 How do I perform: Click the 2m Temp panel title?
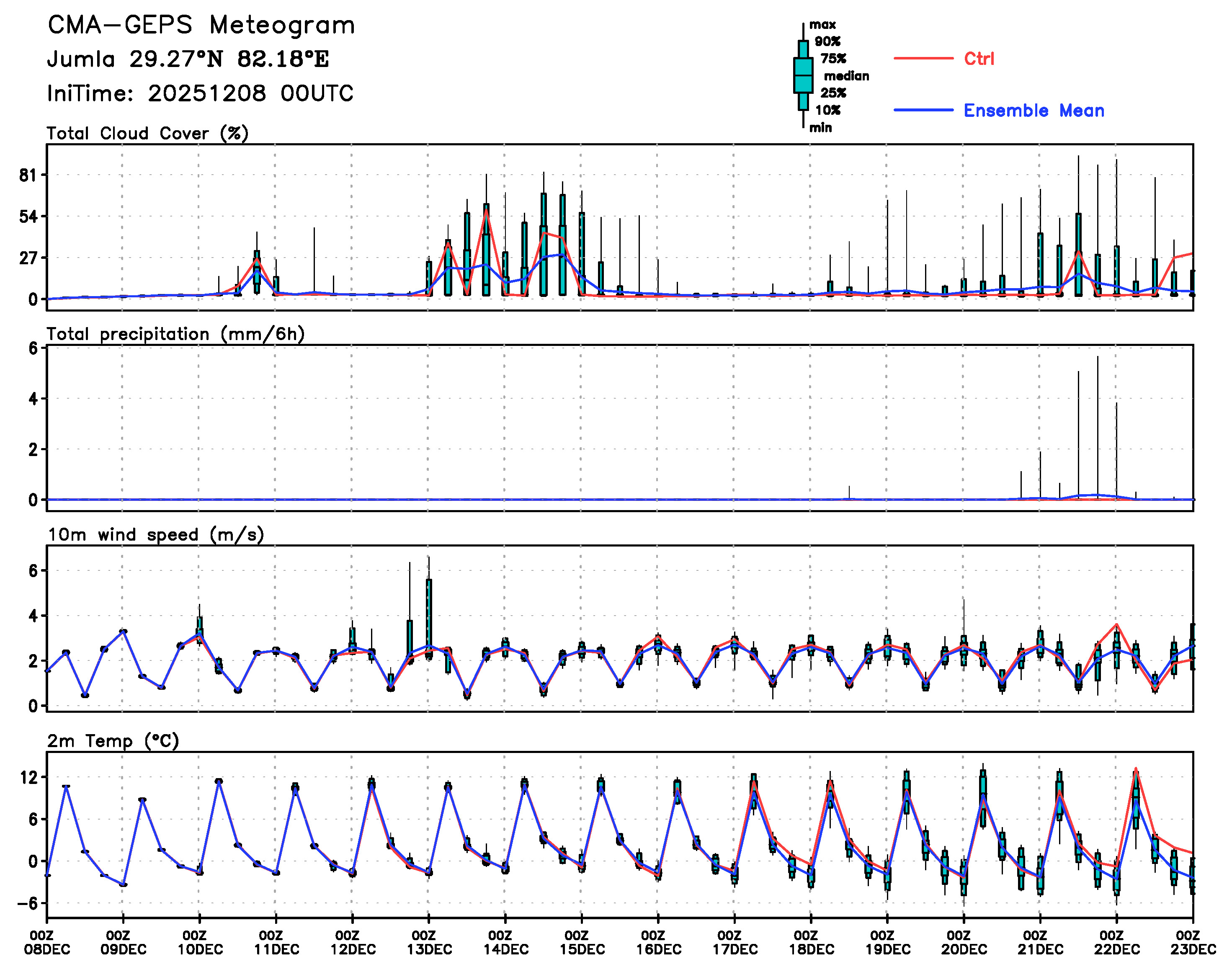[113, 740]
